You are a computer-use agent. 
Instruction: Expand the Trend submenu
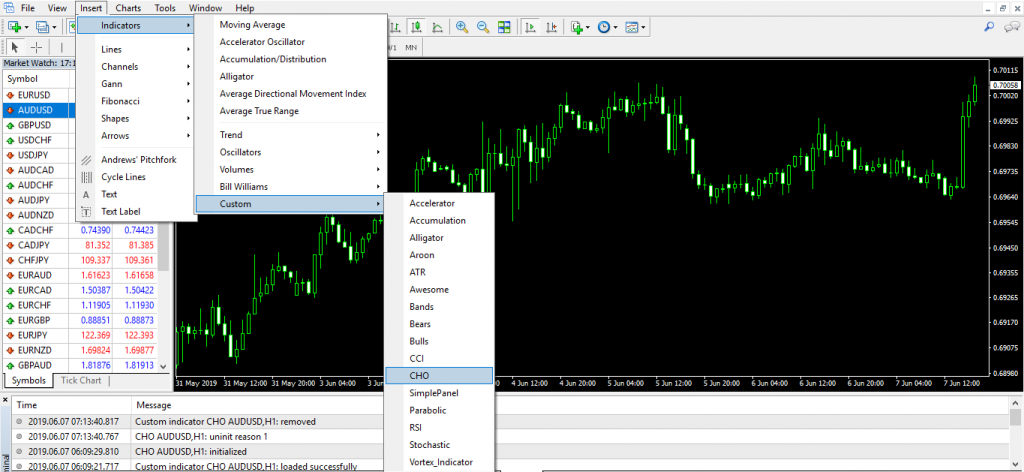pos(291,135)
